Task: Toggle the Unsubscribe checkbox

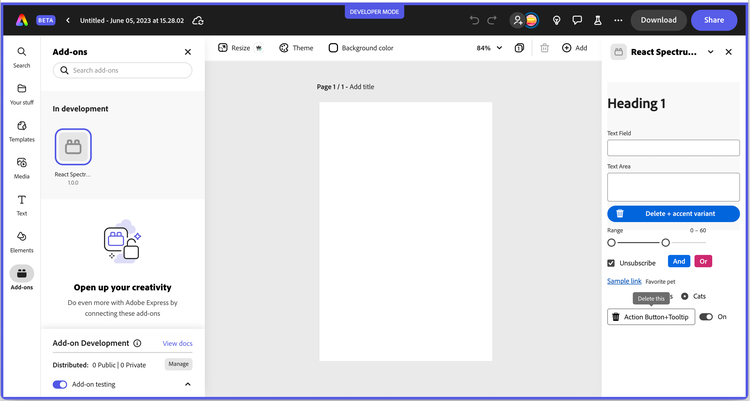Action: pyautogui.click(x=611, y=263)
